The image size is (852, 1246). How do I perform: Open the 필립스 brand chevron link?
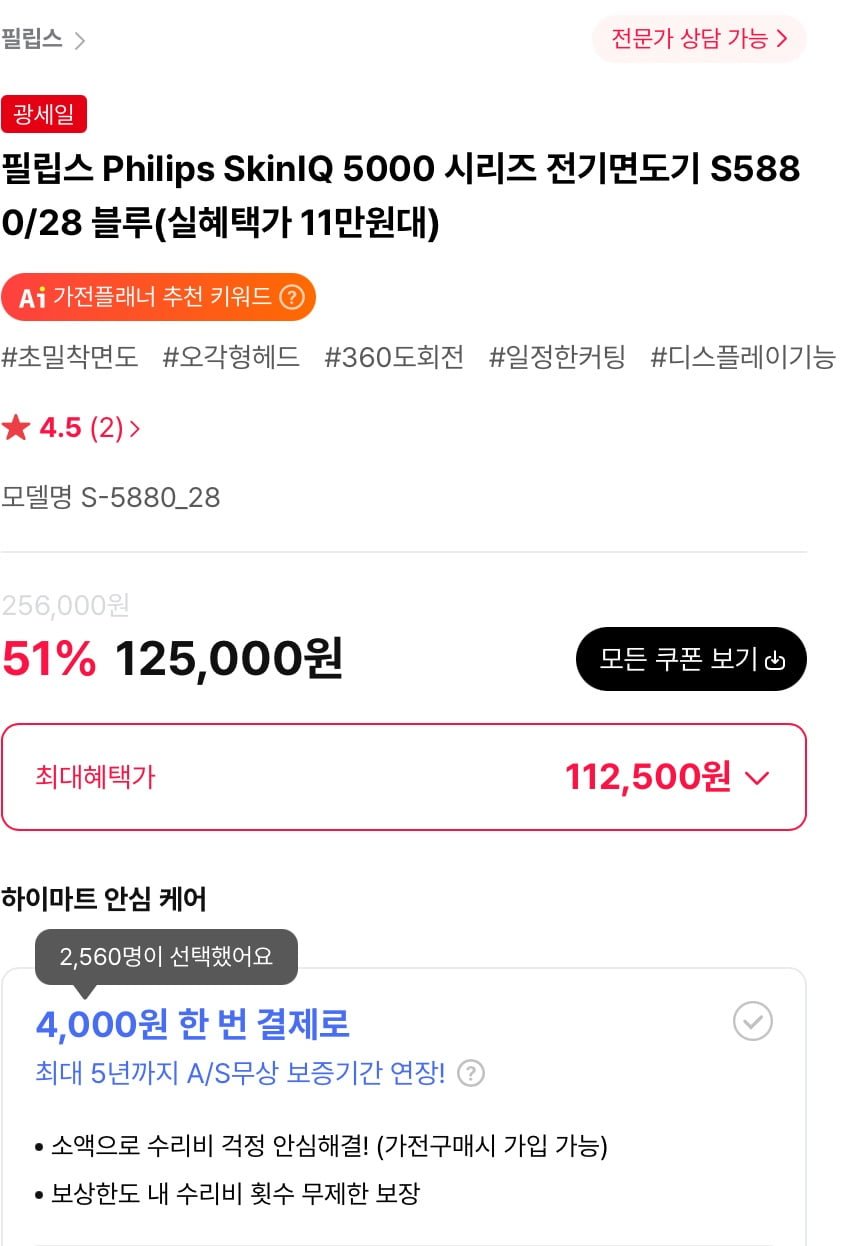click(x=80, y=41)
